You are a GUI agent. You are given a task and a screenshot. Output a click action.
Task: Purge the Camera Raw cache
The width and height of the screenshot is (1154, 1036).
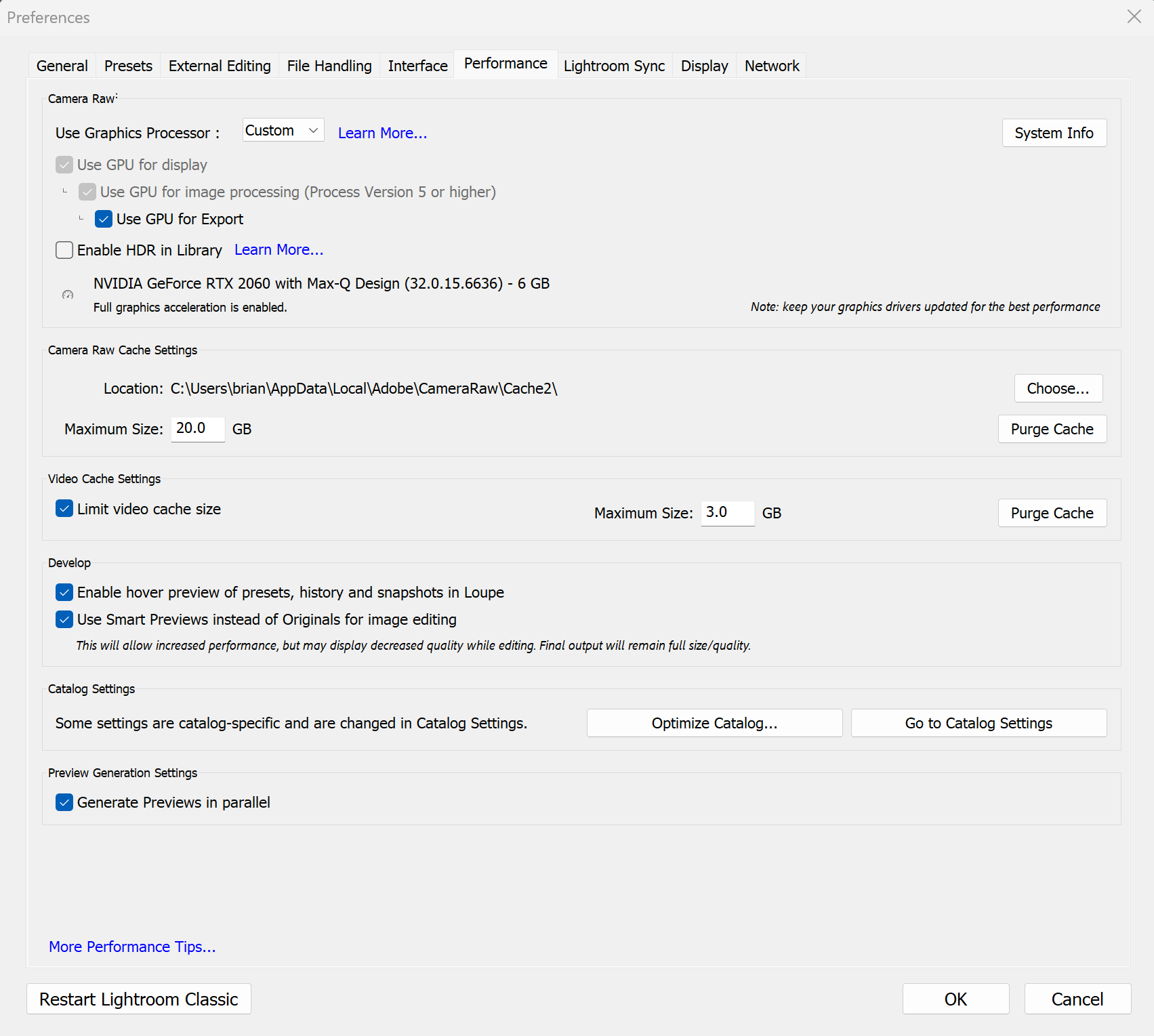coord(1052,429)
